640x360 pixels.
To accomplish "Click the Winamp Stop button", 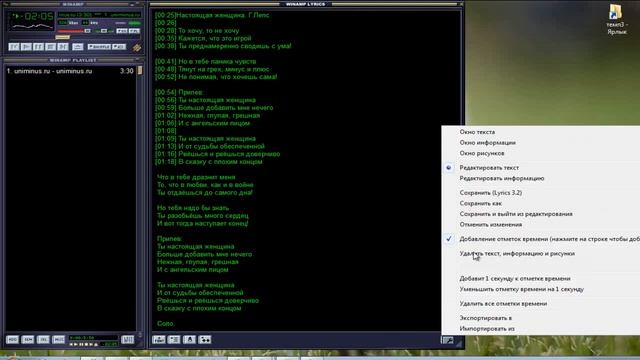I will click(x=51, y=47).
